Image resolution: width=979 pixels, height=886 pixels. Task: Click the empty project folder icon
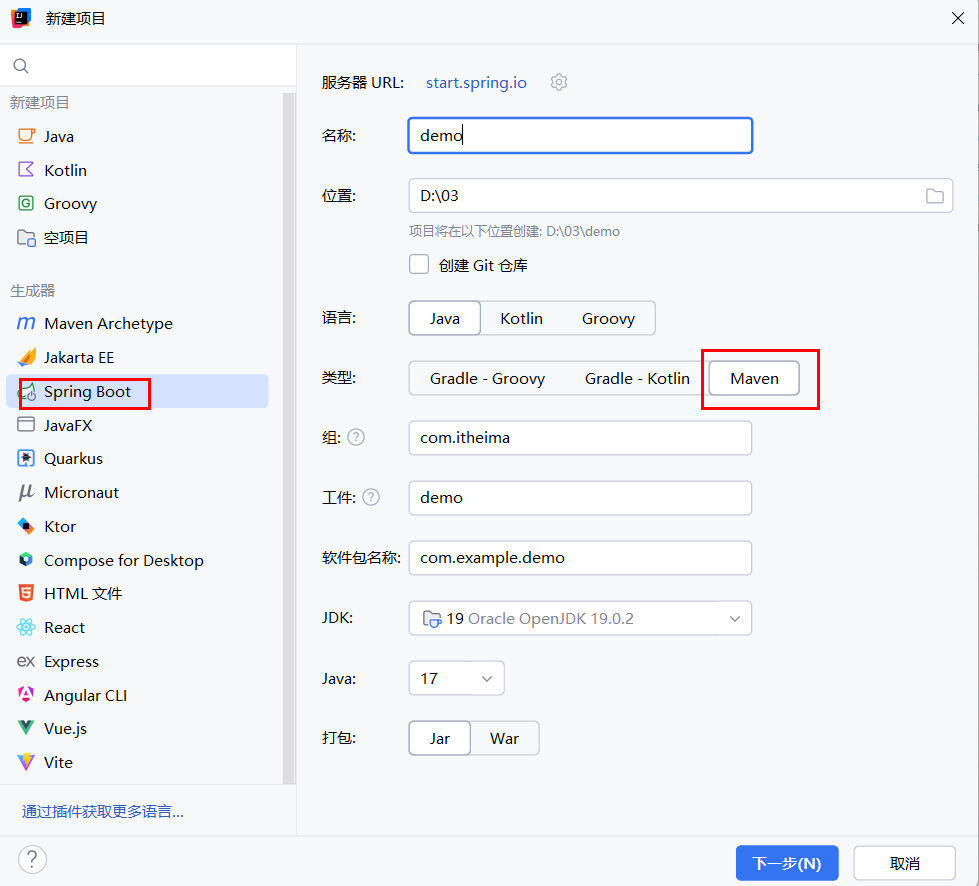[26, 237]
